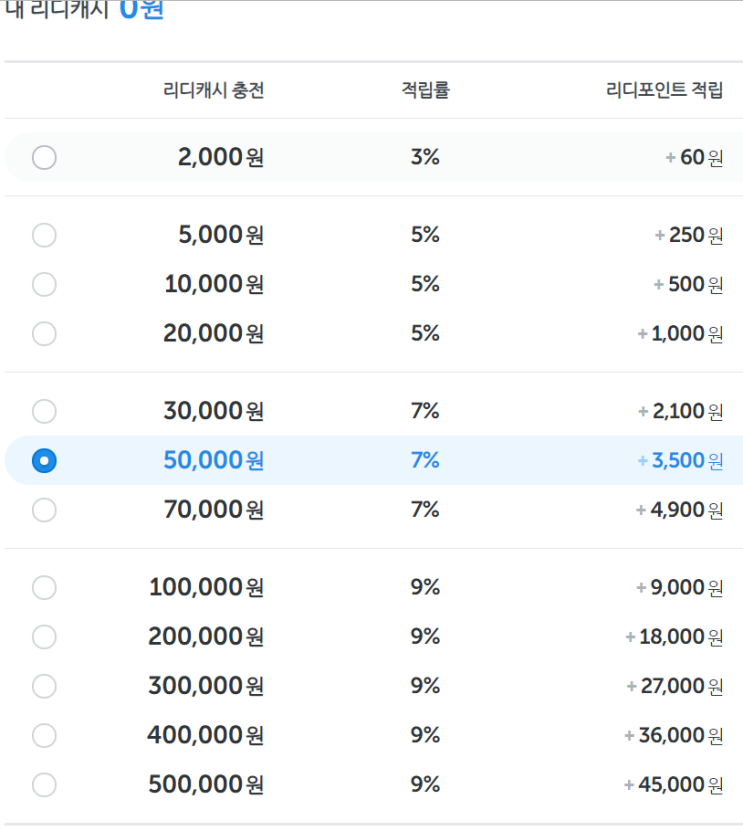Screen dimensions: 743x831
Task: Select the 2,000원 charge radio button
Action: click(x=44, y=157)
